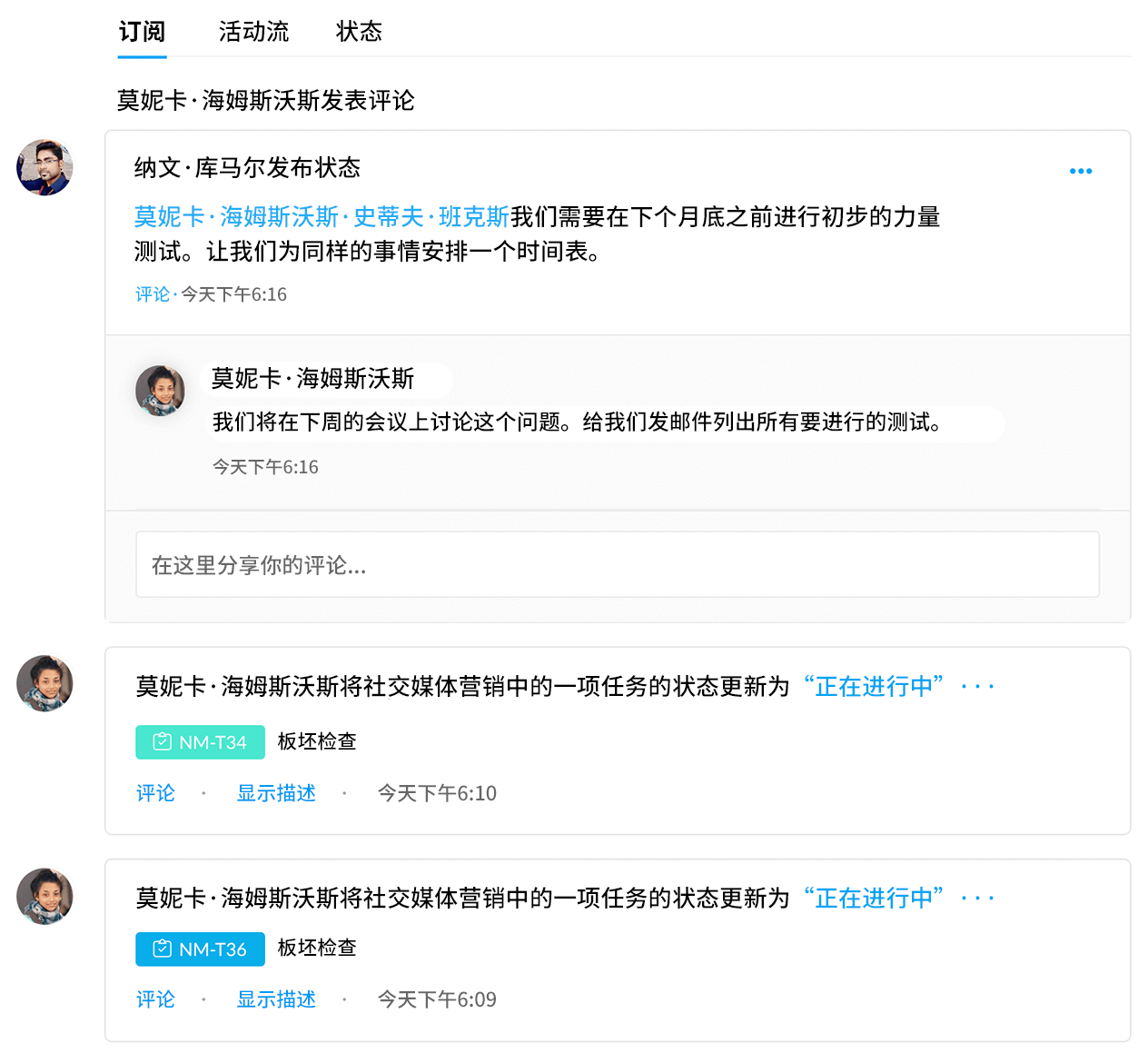This screenshot has height=1063, width=1148.
Task: Focus the 在这里分享你的评论 comment box
Action: 618,564
